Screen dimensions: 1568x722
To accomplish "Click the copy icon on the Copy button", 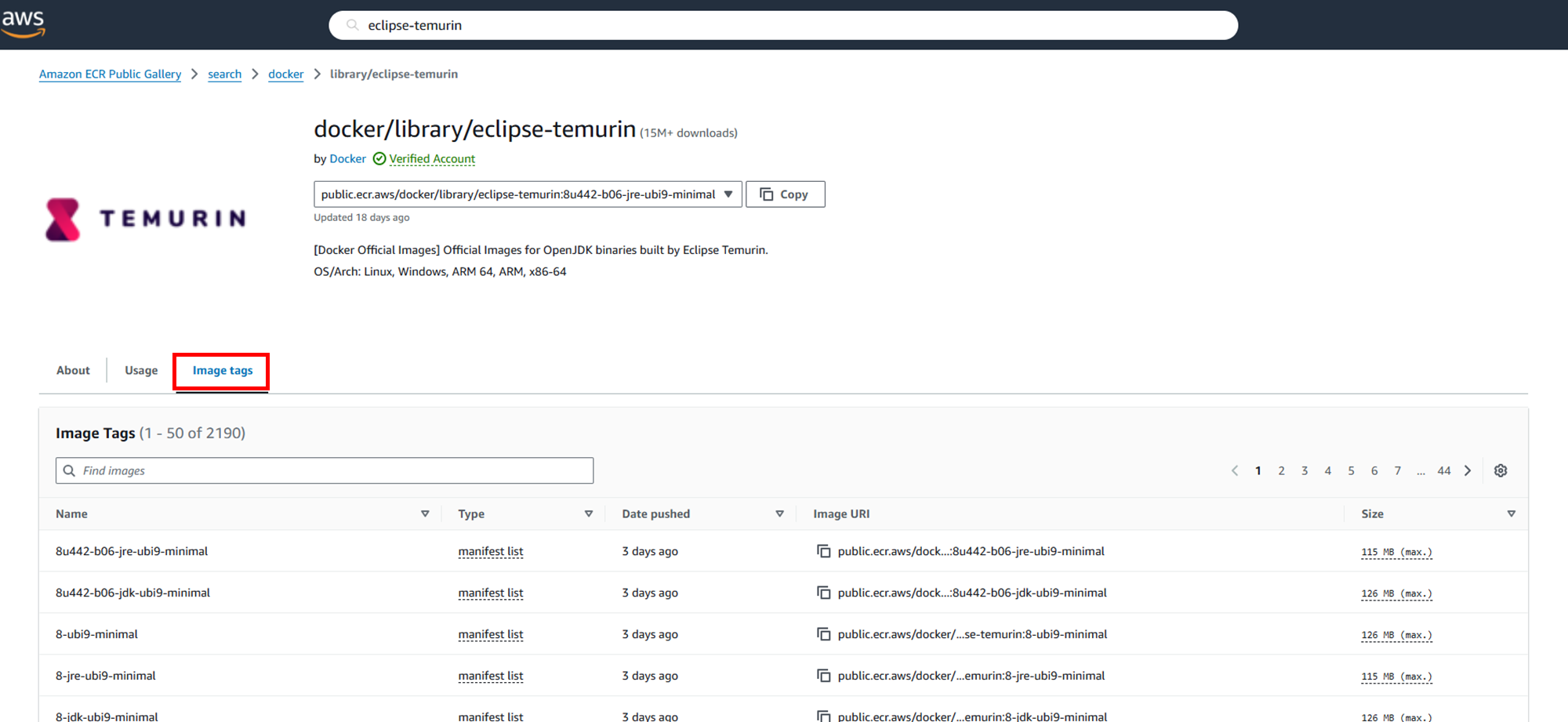I will tap(767, 194).
